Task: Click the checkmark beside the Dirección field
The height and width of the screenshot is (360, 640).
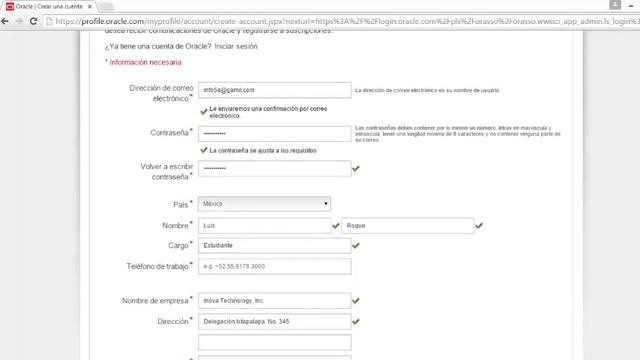Action: [356, 321]
